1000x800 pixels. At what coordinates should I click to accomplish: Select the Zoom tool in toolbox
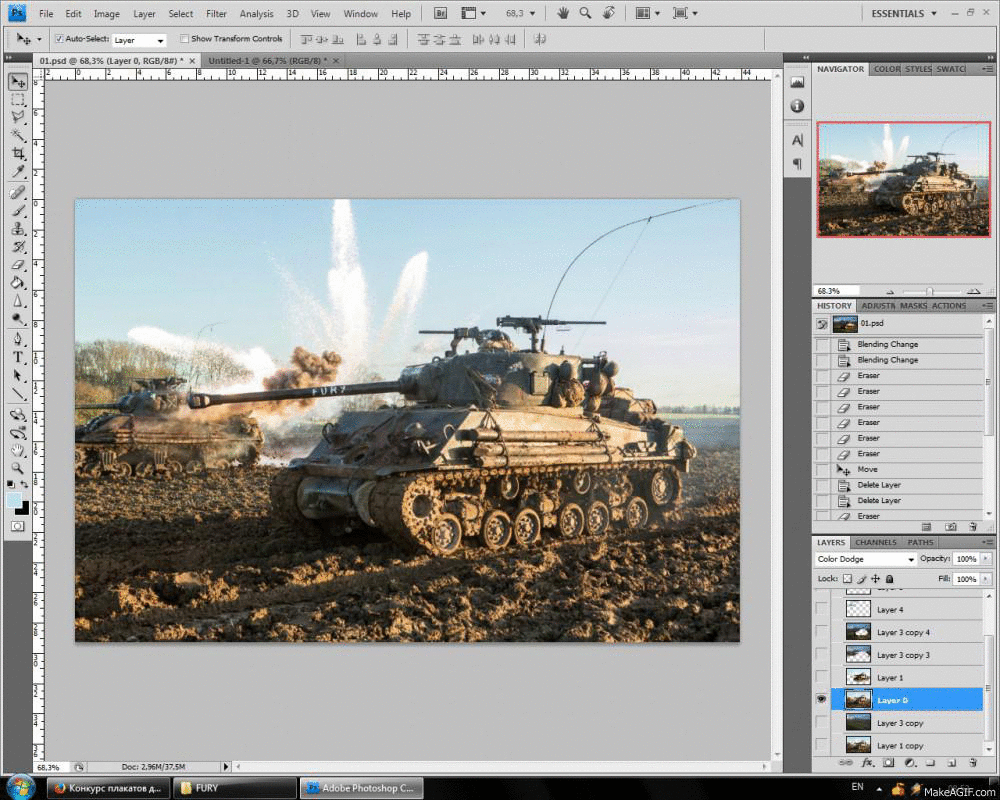pyautogui.click(x=18, y=467)
